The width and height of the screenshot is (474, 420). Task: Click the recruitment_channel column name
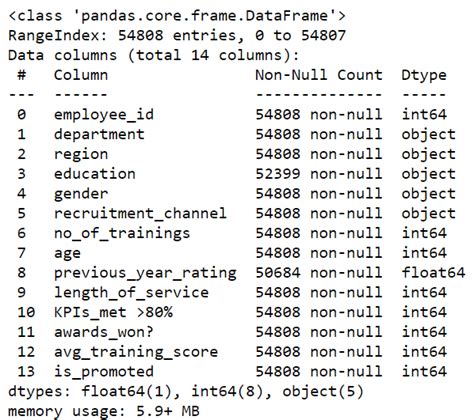[x=140, y=214]
